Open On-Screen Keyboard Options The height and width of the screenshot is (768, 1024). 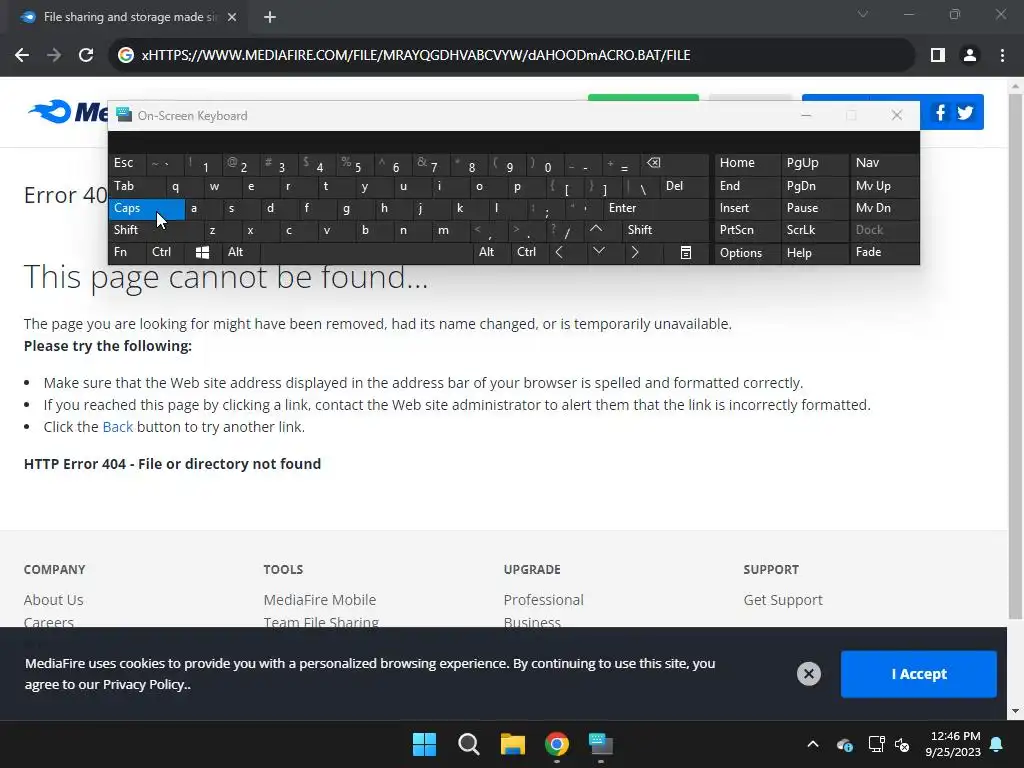click(747, 253)
